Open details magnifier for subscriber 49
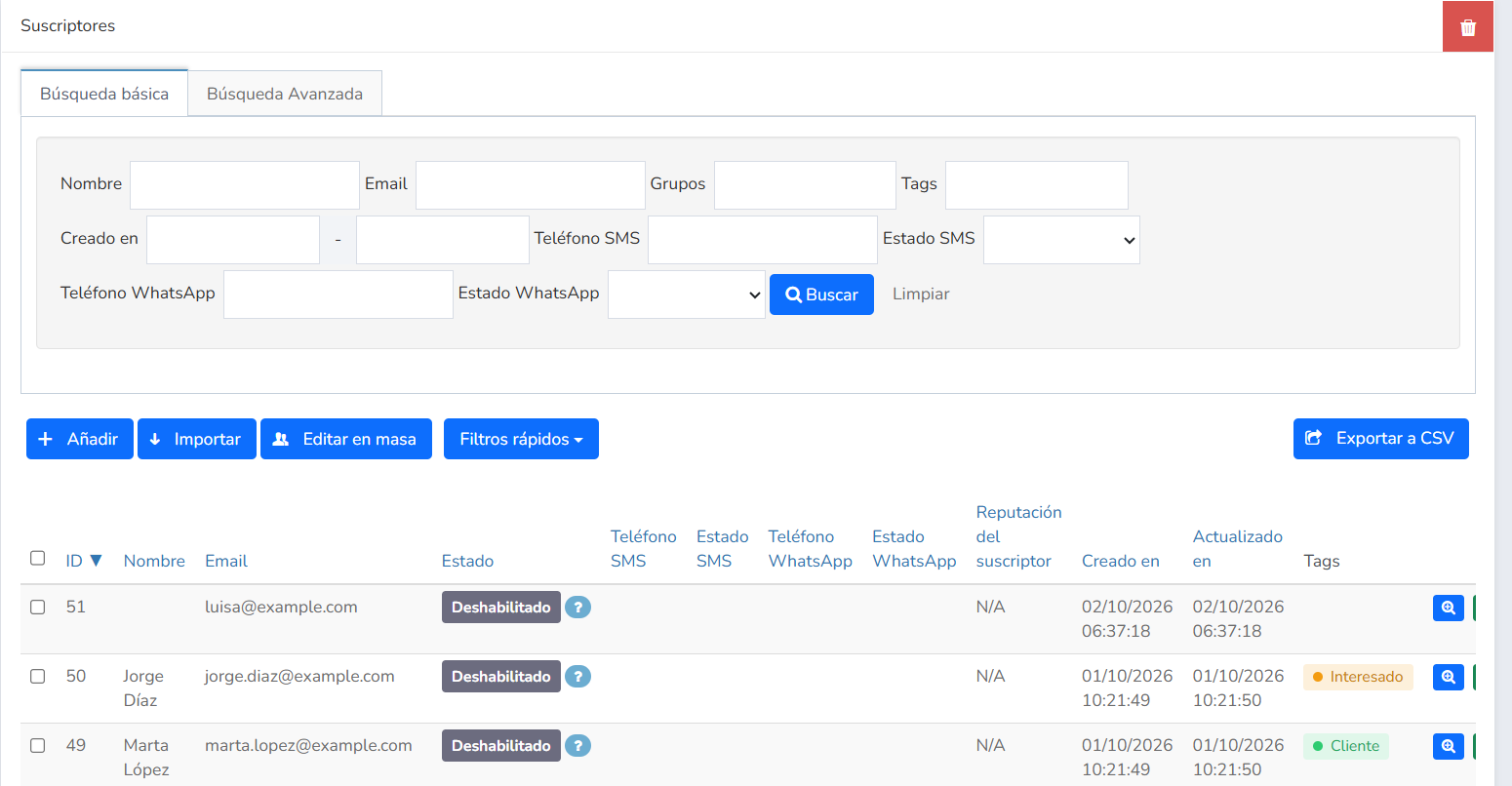This screenshot has height=786, width=1512. coord(1448,746)
